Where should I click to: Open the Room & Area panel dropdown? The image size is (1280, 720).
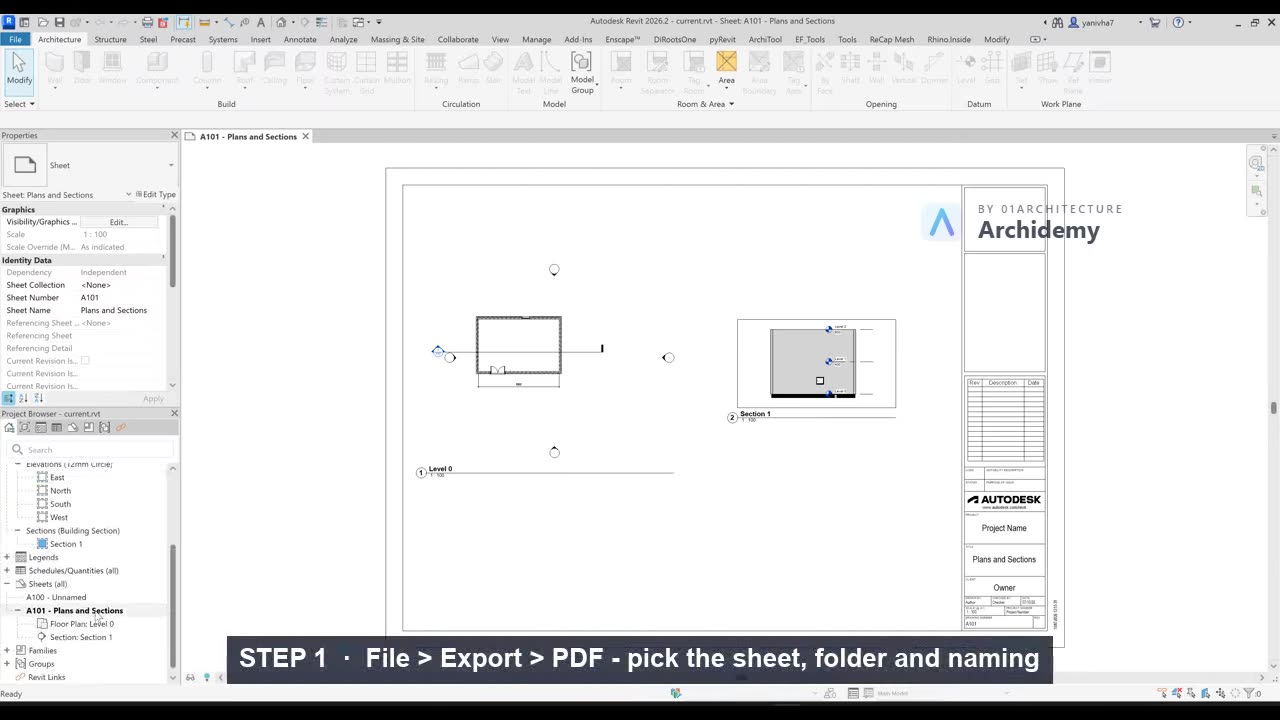[x=705, y=104]
